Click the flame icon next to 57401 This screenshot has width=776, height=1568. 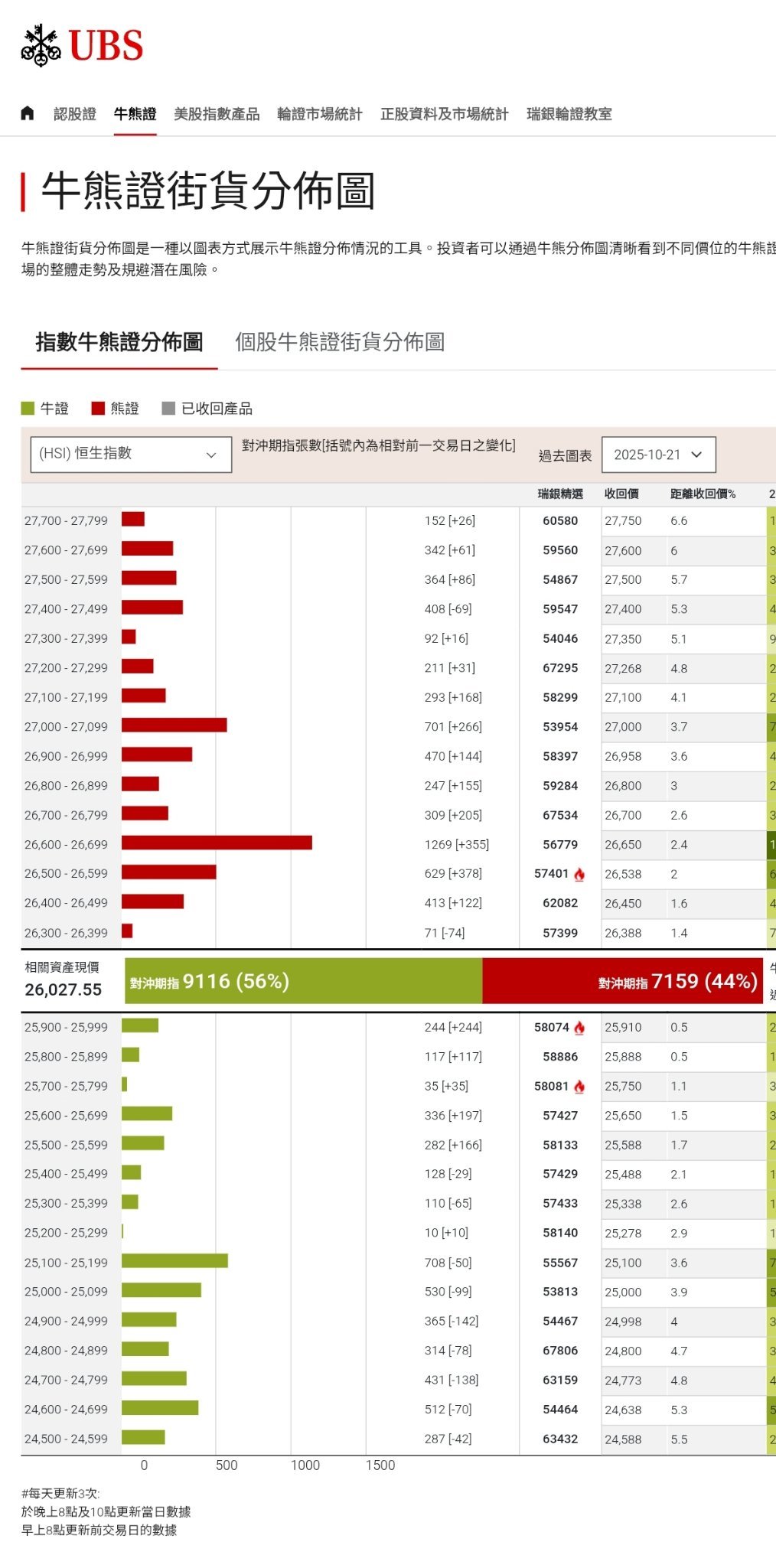pos(579,874)
